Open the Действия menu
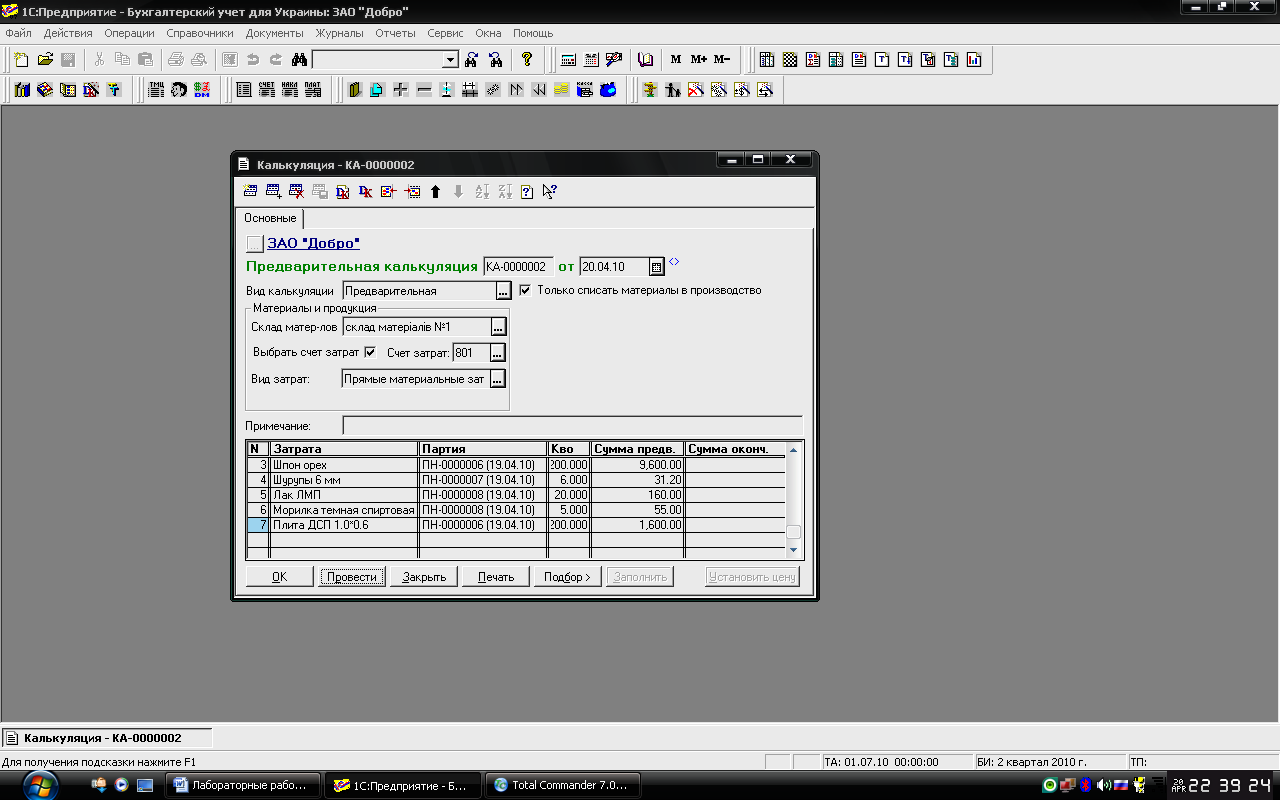This screenshot has height=800, width=1280. click(x=68, y=33)
